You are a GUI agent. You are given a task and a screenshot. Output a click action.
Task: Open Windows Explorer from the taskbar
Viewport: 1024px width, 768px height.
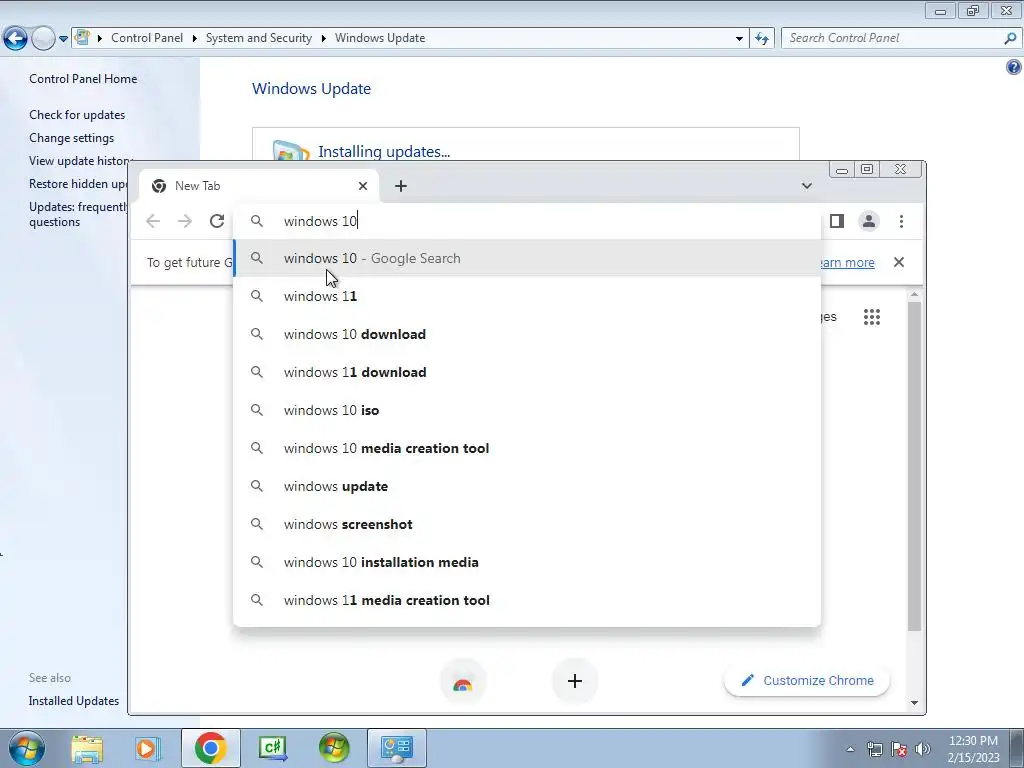pos(87,748)
